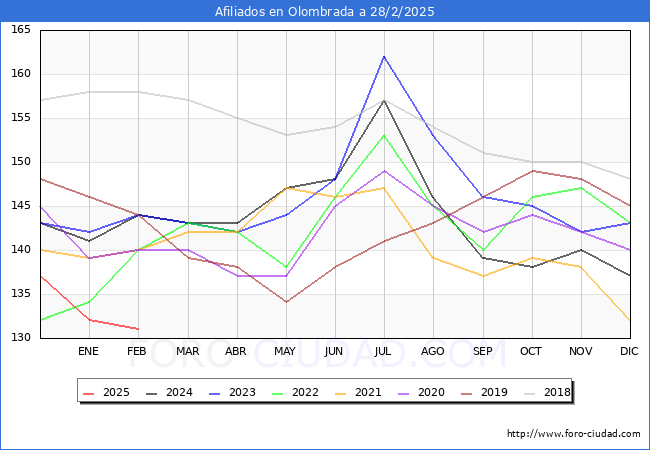Click the 160 y-axis value
The height and width of the screenshot is (450, 650).
[21, 73]
